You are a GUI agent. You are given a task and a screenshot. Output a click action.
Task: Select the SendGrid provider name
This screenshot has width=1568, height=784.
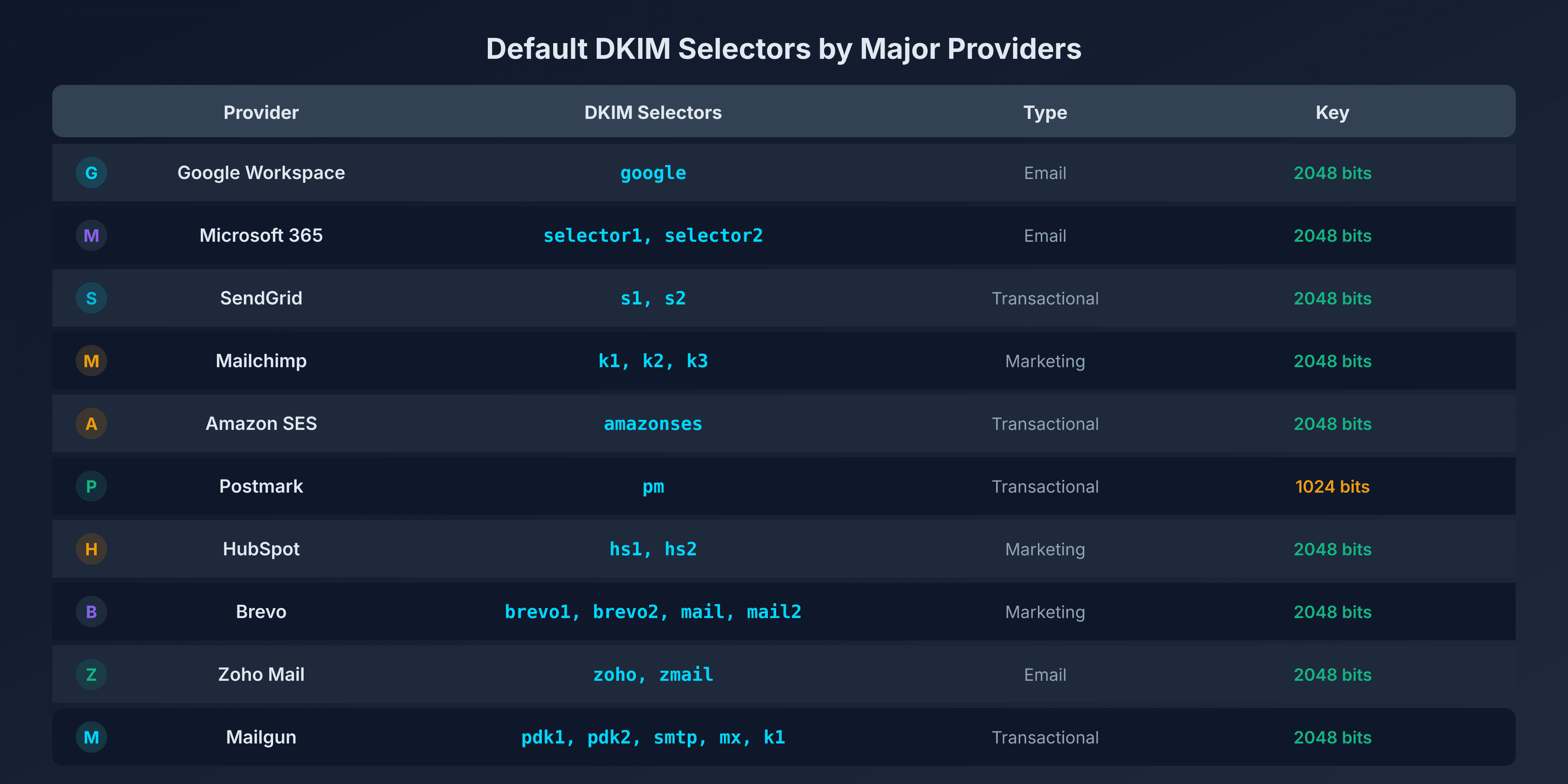(x=261, y=298)
